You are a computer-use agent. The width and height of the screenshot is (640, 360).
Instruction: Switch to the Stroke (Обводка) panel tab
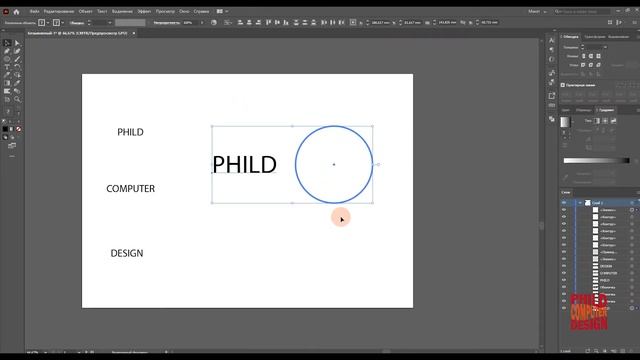[x=570, y=37]
